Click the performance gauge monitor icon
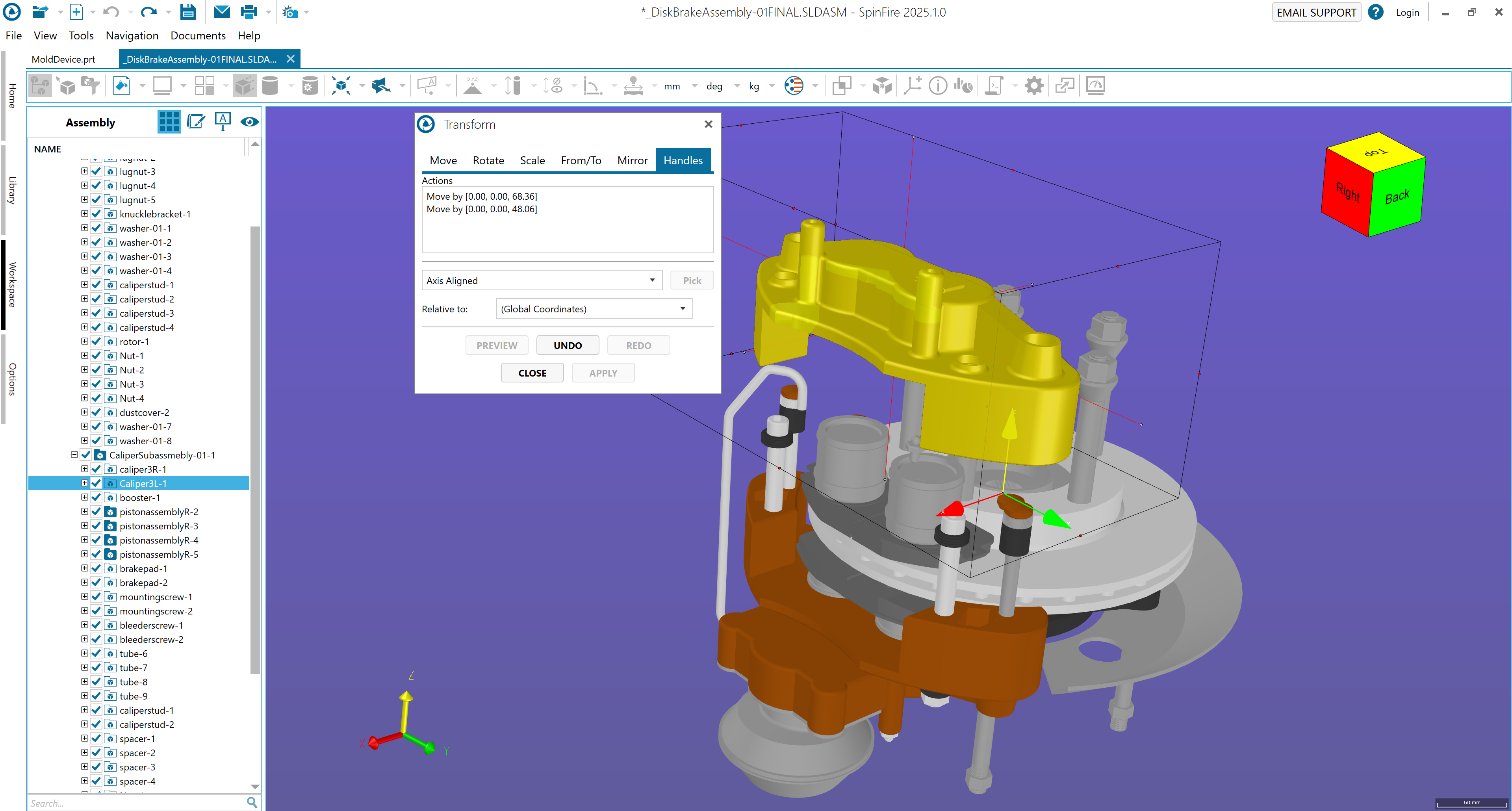Screen dimensions: 1512x811 click(x=1095, y=86)
